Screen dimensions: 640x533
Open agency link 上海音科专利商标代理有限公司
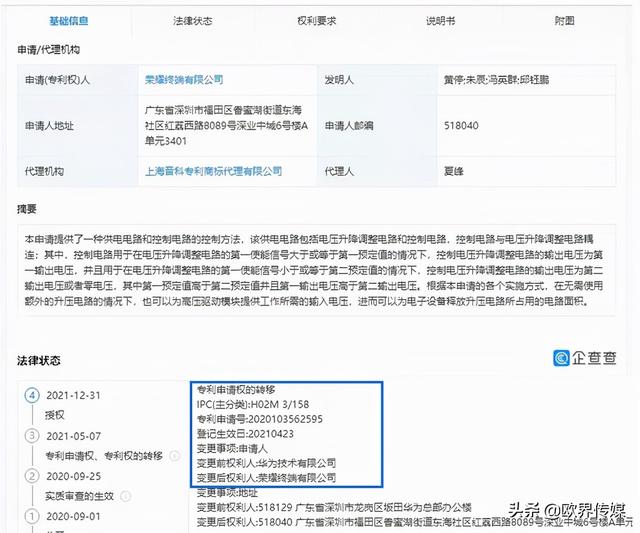(213, 171)
